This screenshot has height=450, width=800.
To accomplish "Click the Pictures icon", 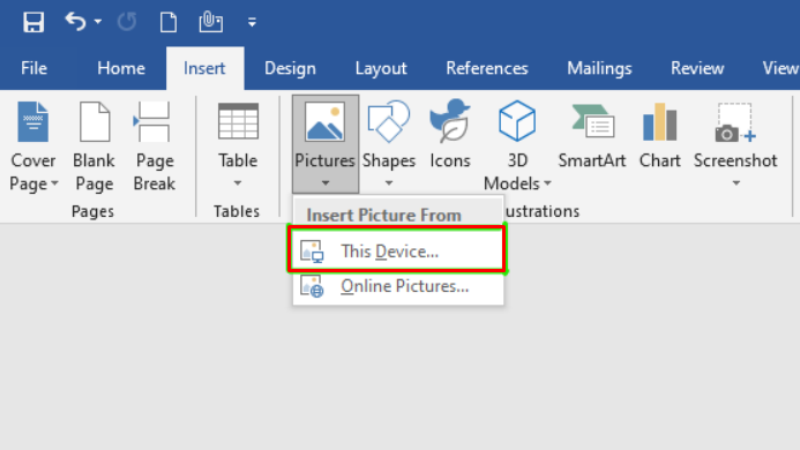I will (325, 121).
